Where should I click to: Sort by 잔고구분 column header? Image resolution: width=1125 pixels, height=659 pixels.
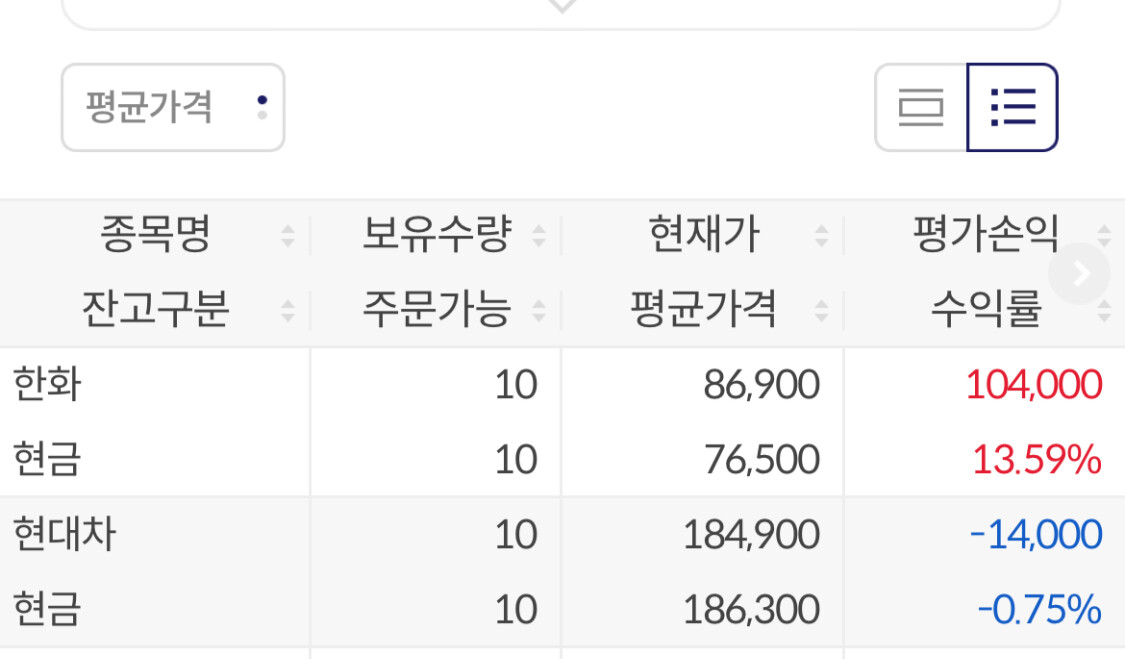pos(155,311)
